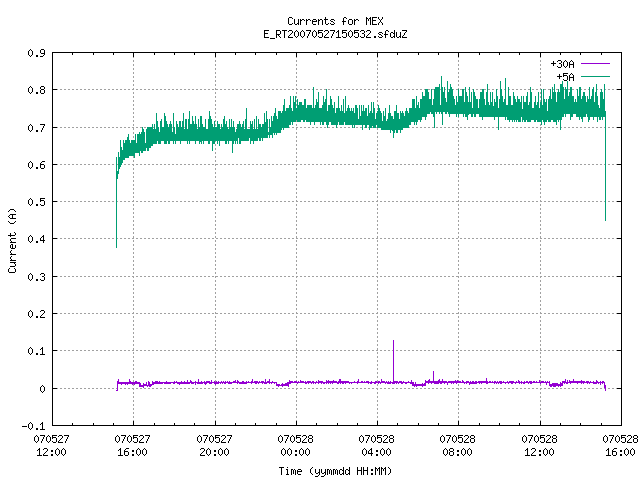Click the 0.7 y-axis tick label
The height and width of the screenshot is (480, 640).
36,128
